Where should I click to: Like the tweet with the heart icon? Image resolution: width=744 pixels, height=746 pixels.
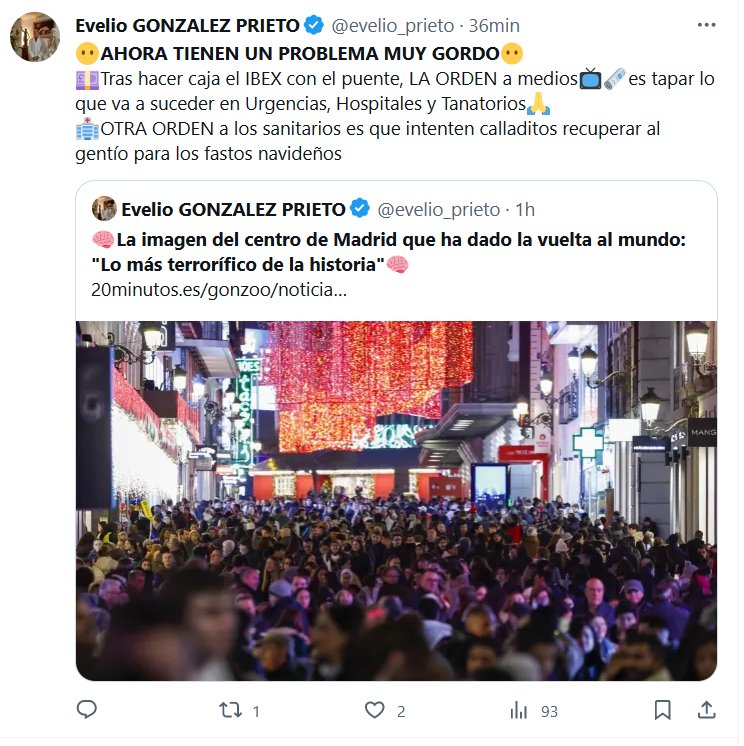tap(374, 710)
